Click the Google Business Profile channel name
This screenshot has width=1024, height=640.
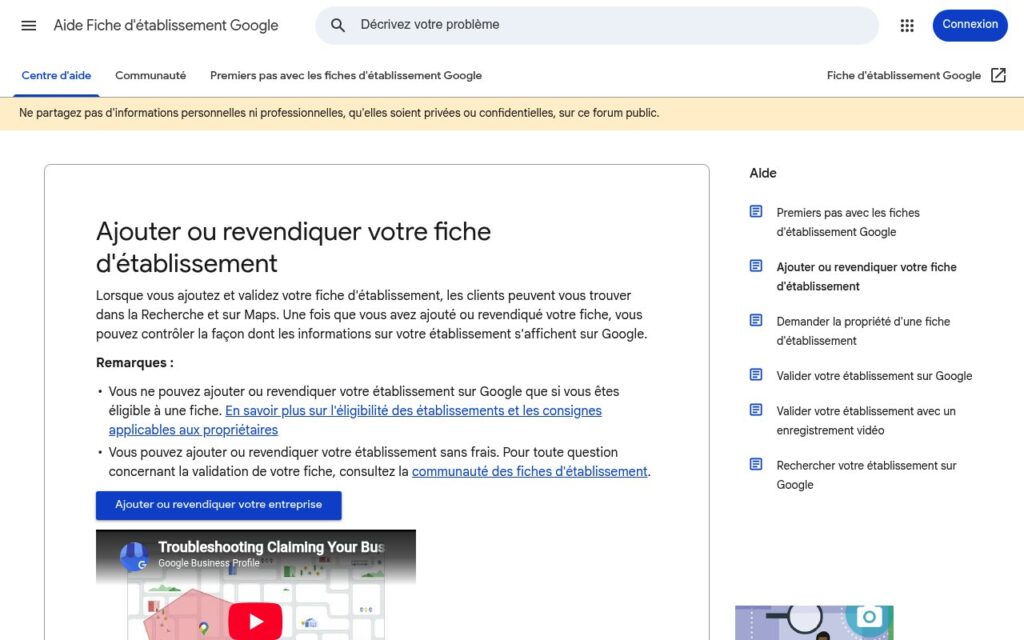click(x=208, y=563)
